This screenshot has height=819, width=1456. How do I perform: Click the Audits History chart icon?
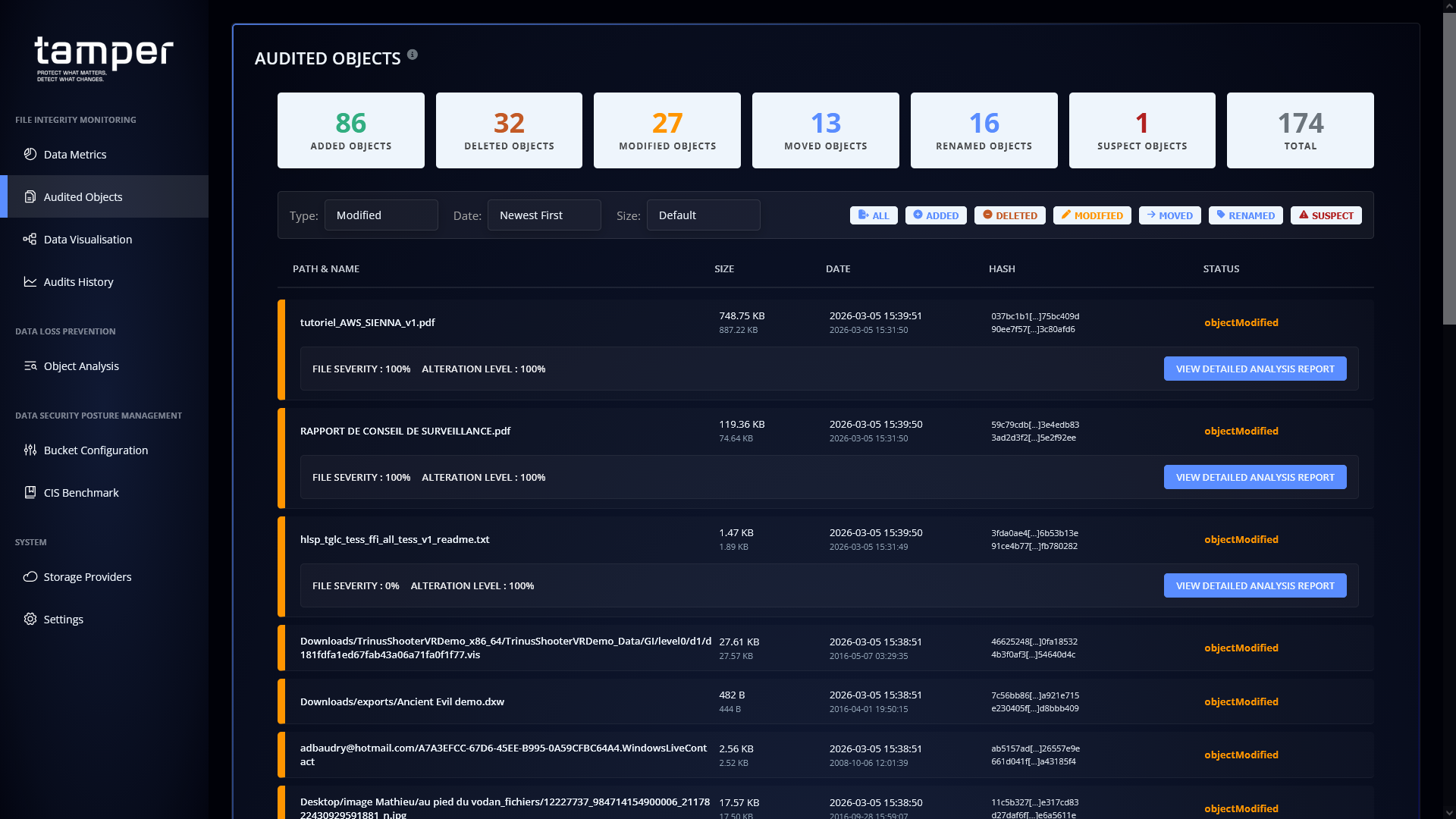[x=30, y=281]
